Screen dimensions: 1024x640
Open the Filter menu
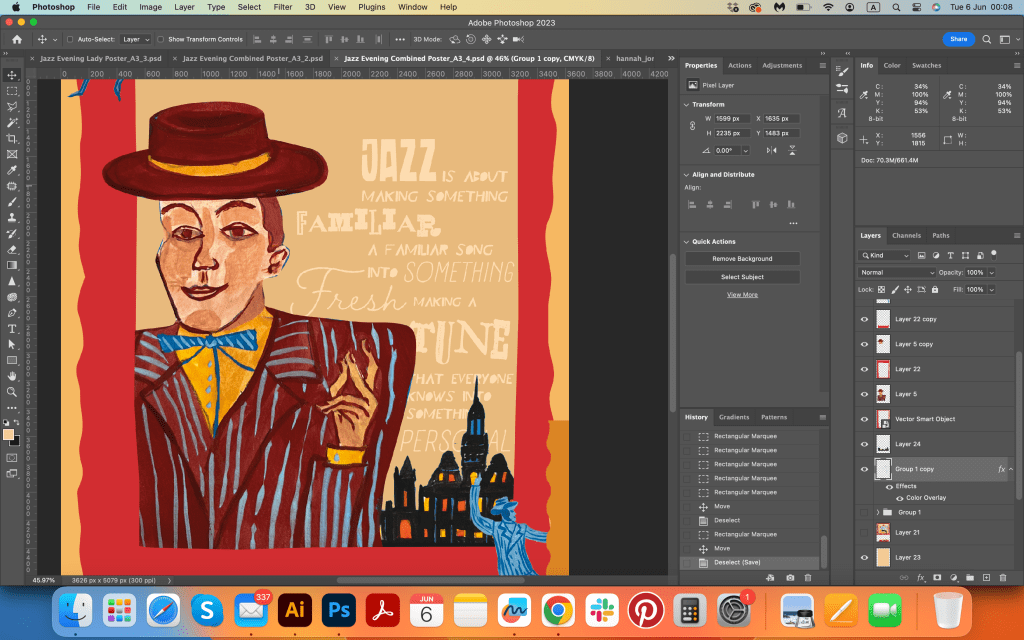[283, 7]
